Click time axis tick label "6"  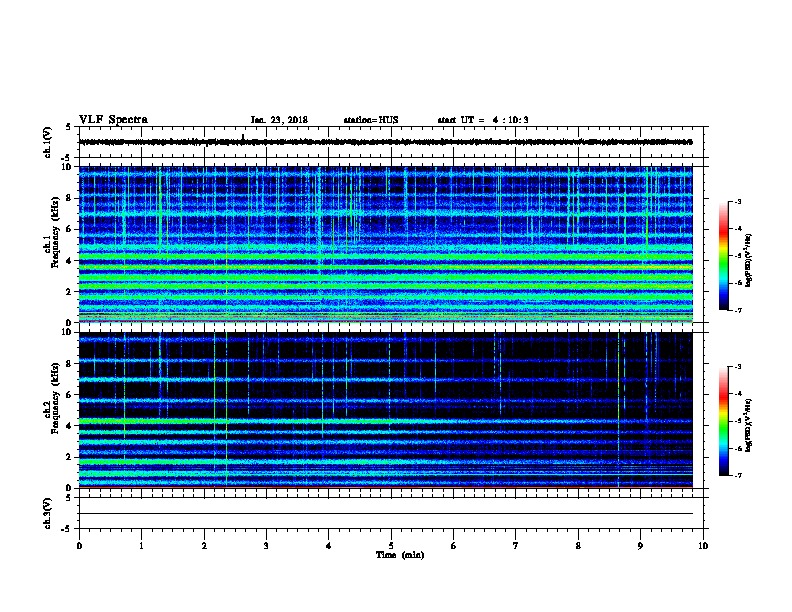pyautogui.click(x=454, y=545)
